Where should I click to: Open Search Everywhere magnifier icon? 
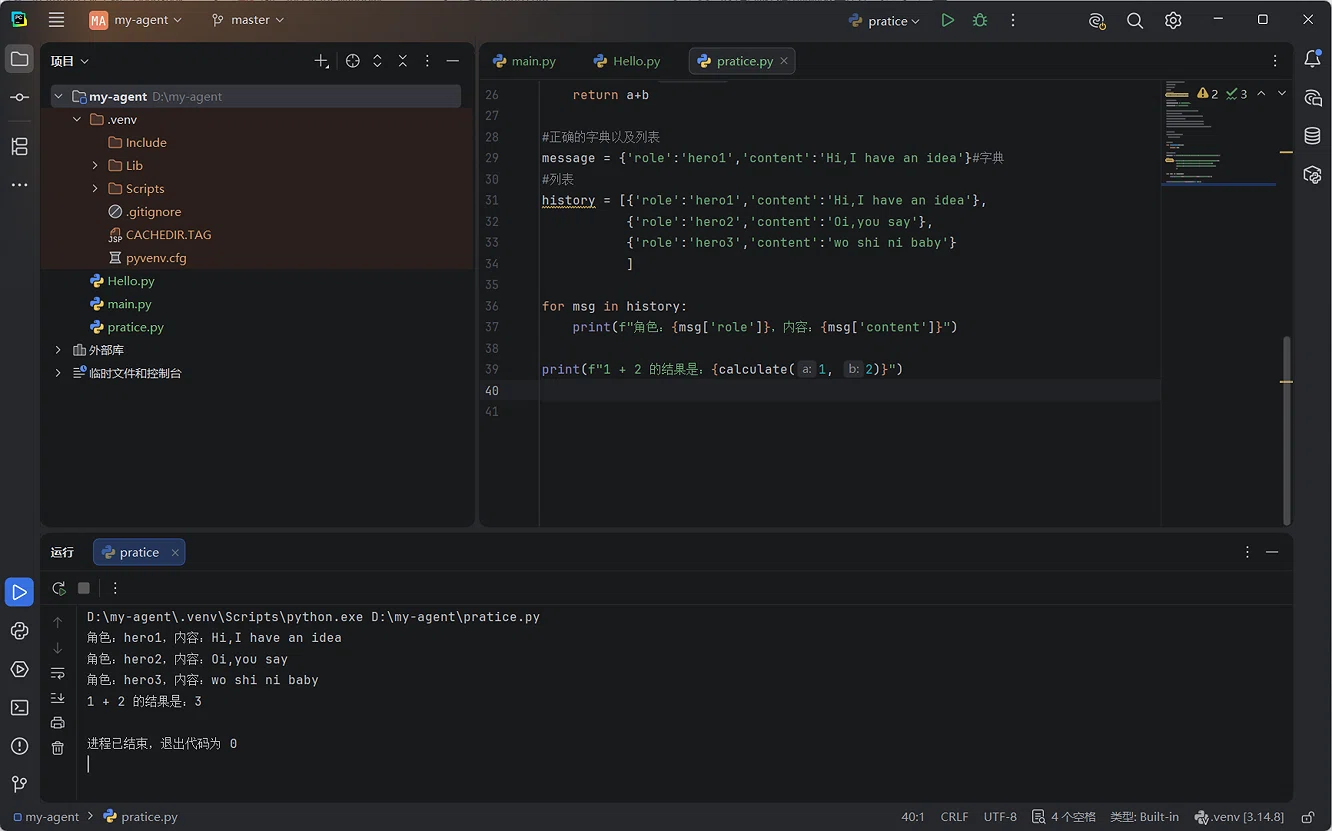(x=1135, y=20)
